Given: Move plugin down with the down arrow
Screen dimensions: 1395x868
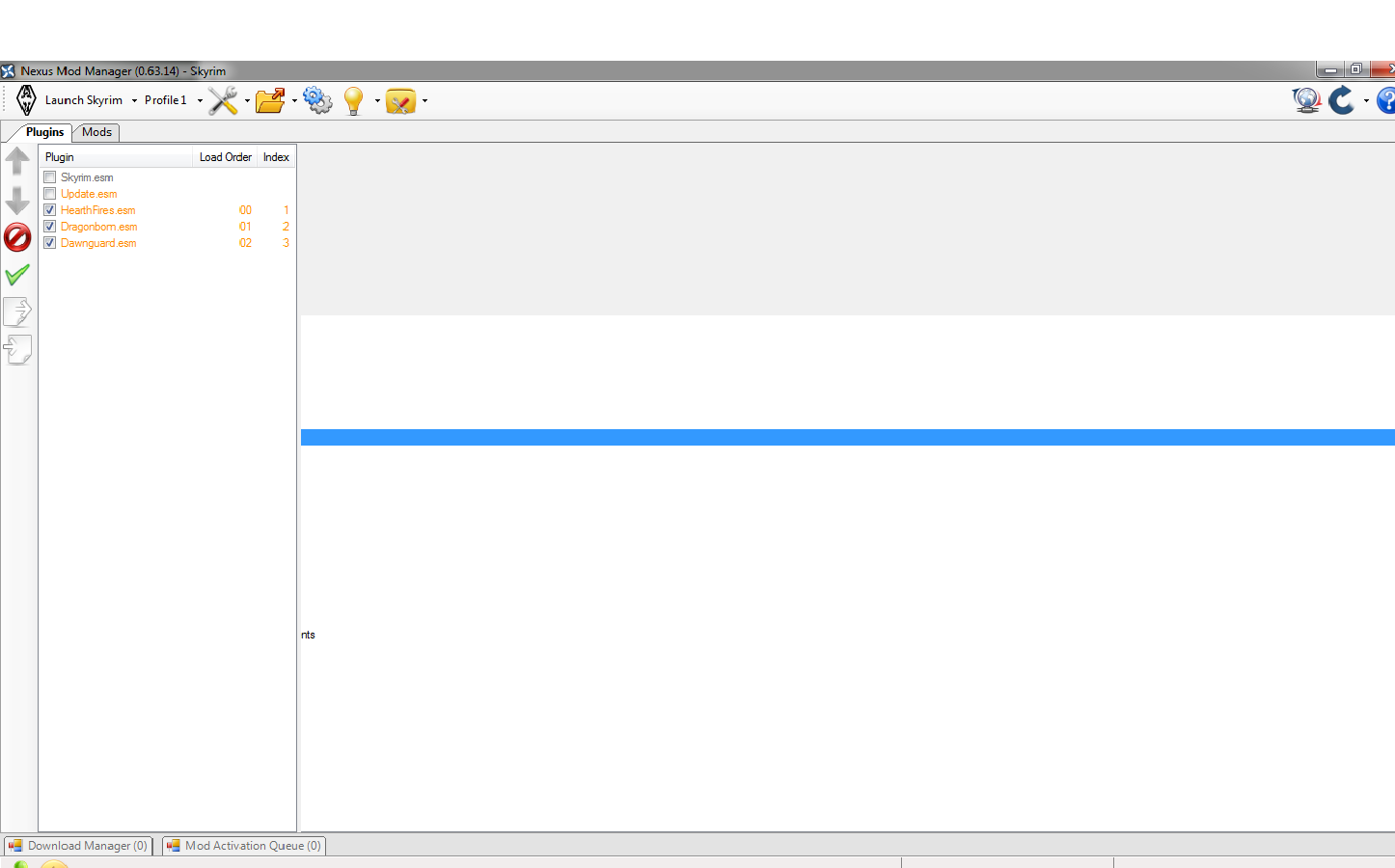Looking at the screenshot, I should (17, 201).
